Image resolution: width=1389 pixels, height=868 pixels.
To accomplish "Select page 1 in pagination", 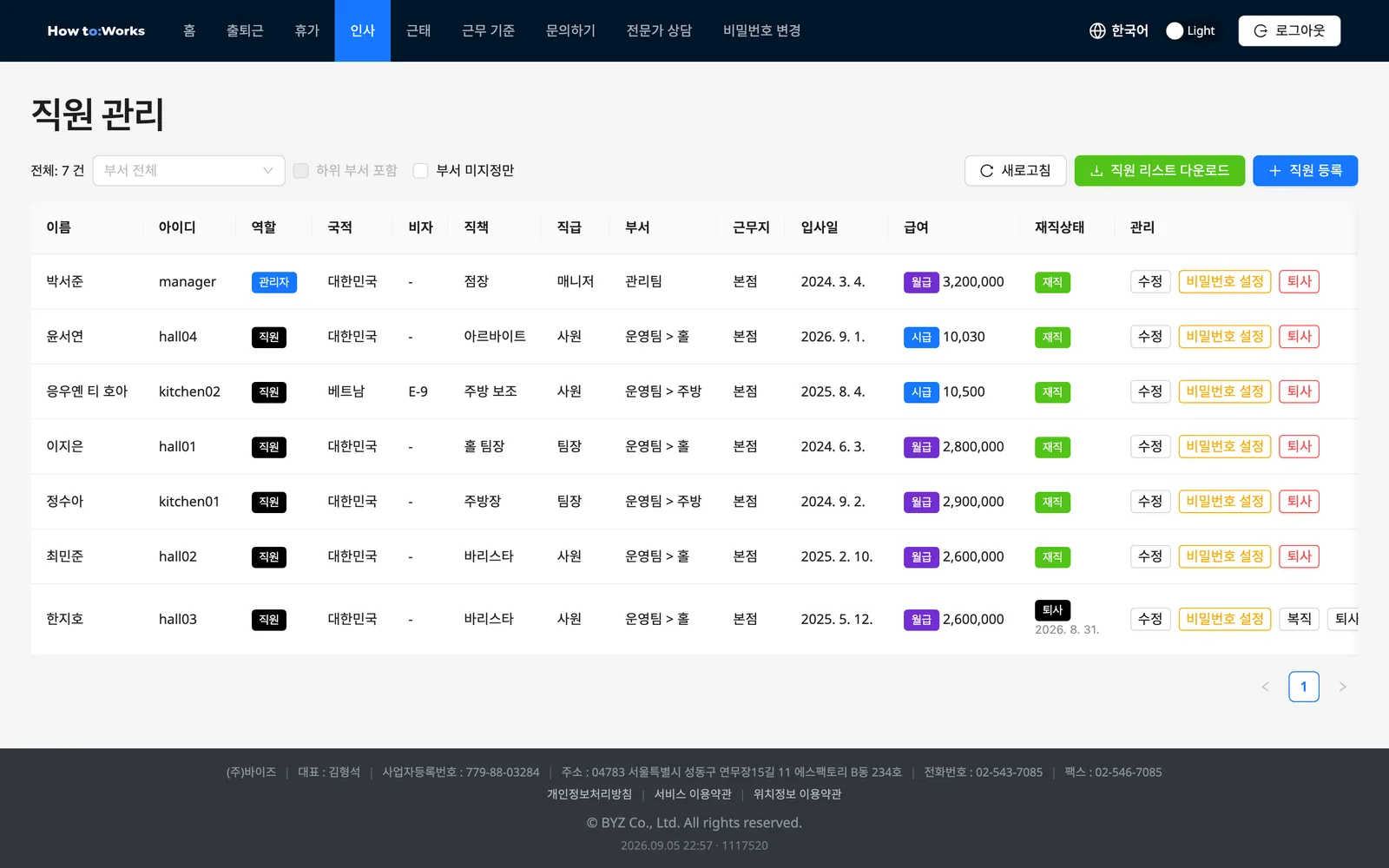I will [x=1304, y=687].
